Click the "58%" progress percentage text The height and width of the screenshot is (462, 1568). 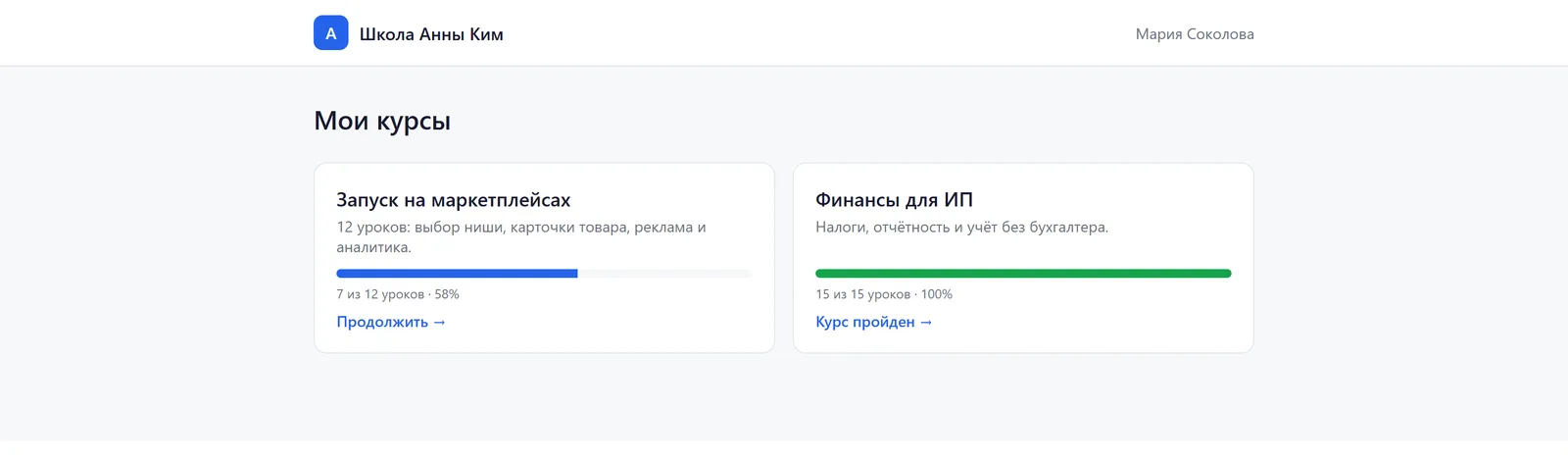coord(447,294)
